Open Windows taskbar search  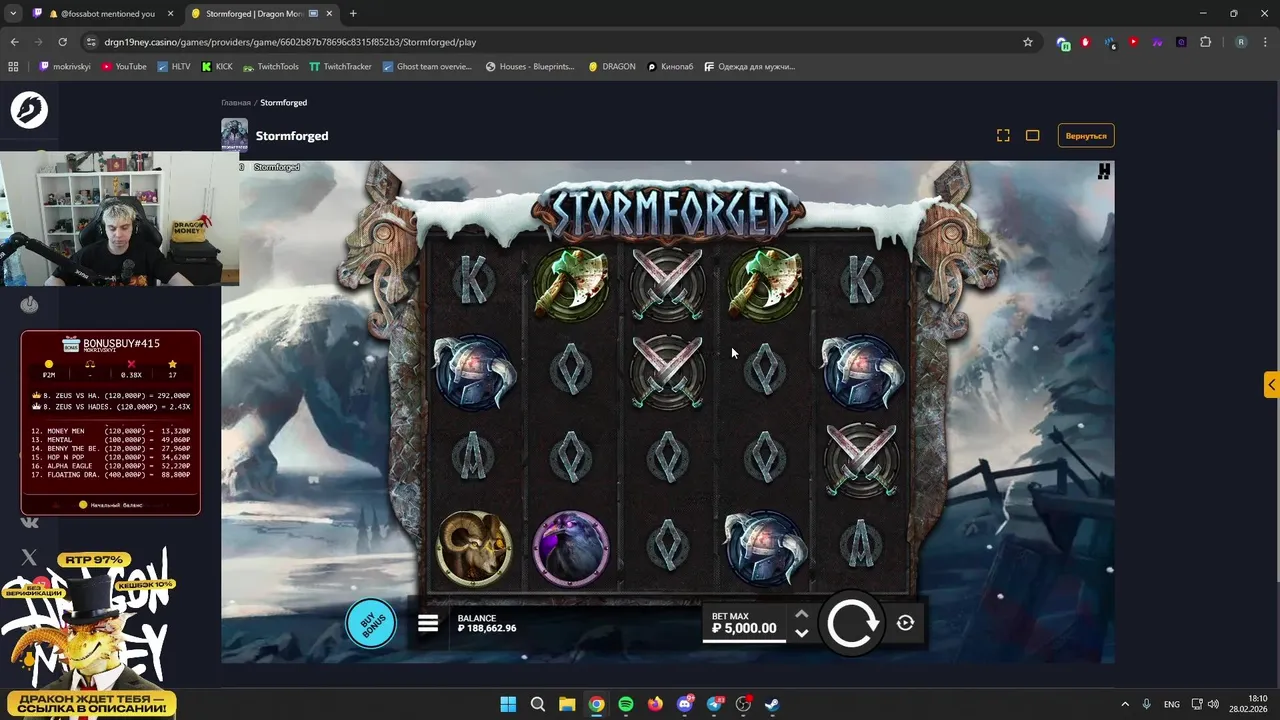coord(538,704)
